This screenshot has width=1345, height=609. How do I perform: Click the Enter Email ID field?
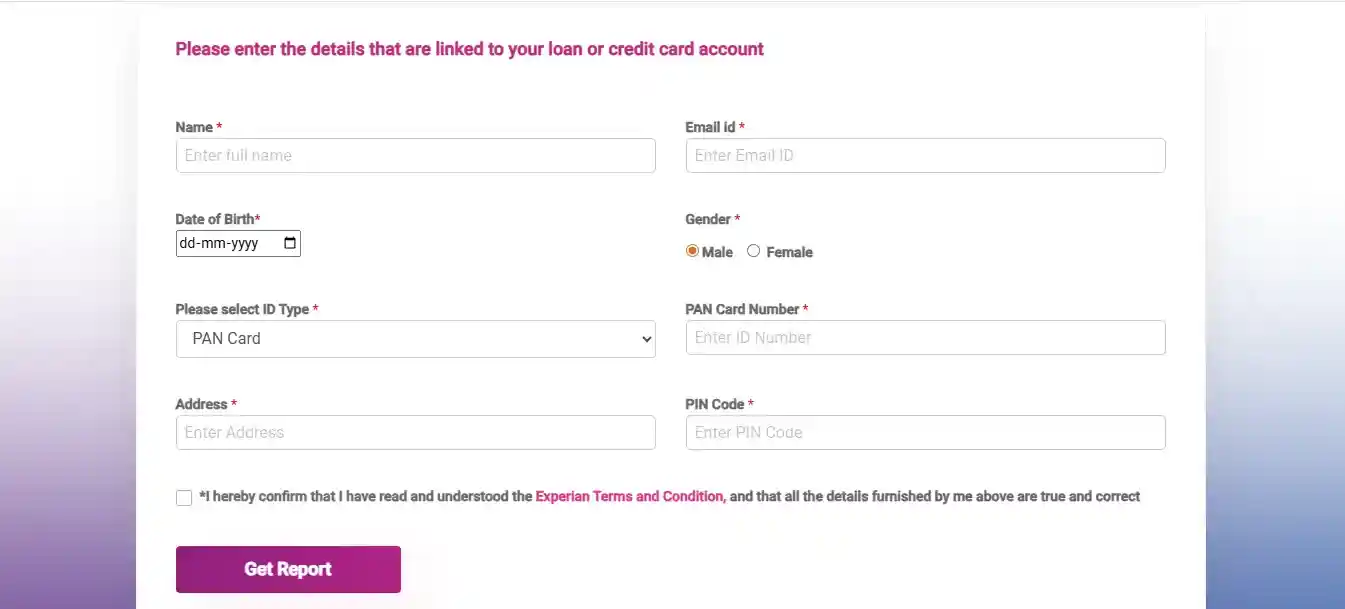point(924,155)
